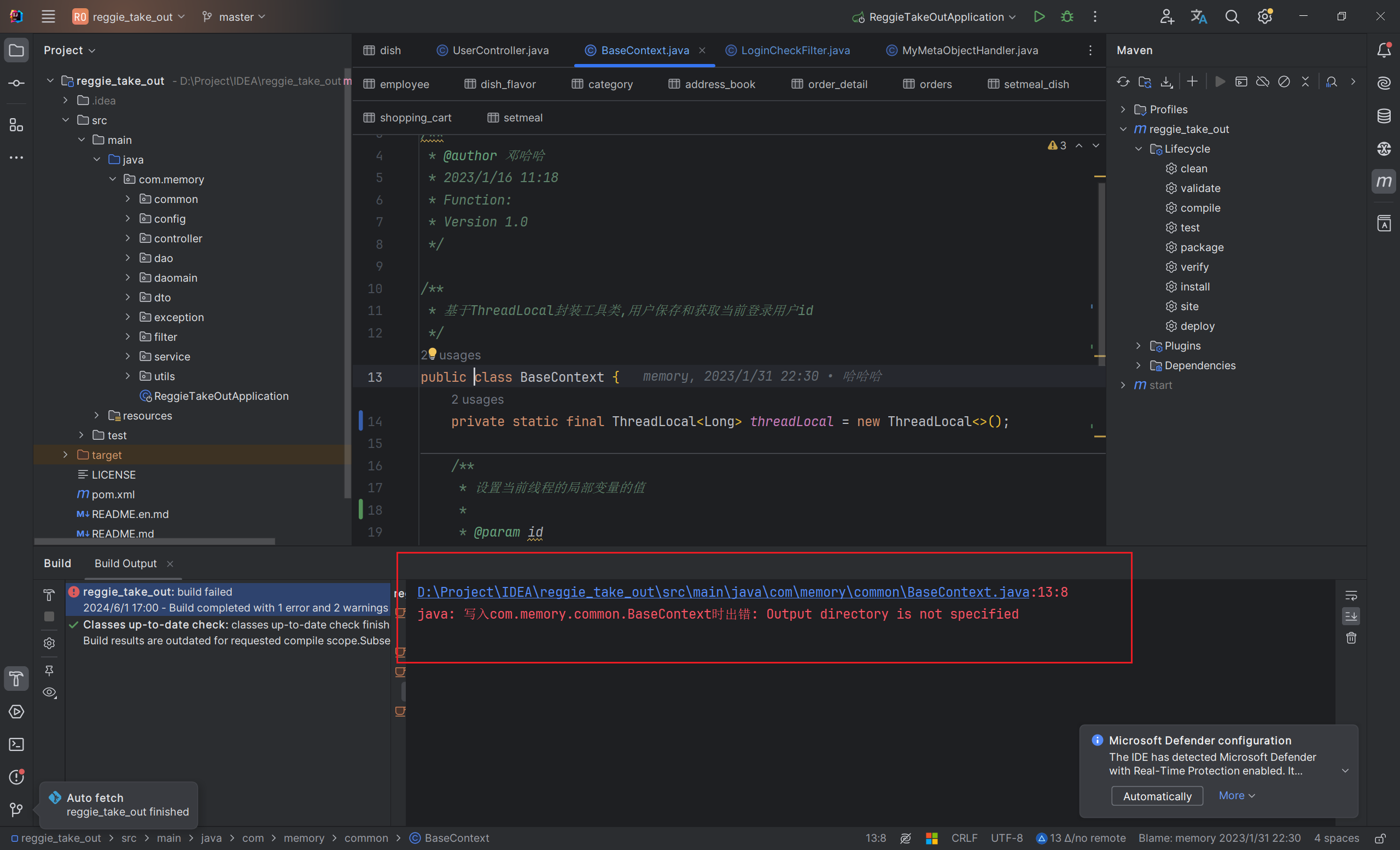Toggle scroll to end in build output
Screen dimensions: 1400x850
coord(1351,616)
